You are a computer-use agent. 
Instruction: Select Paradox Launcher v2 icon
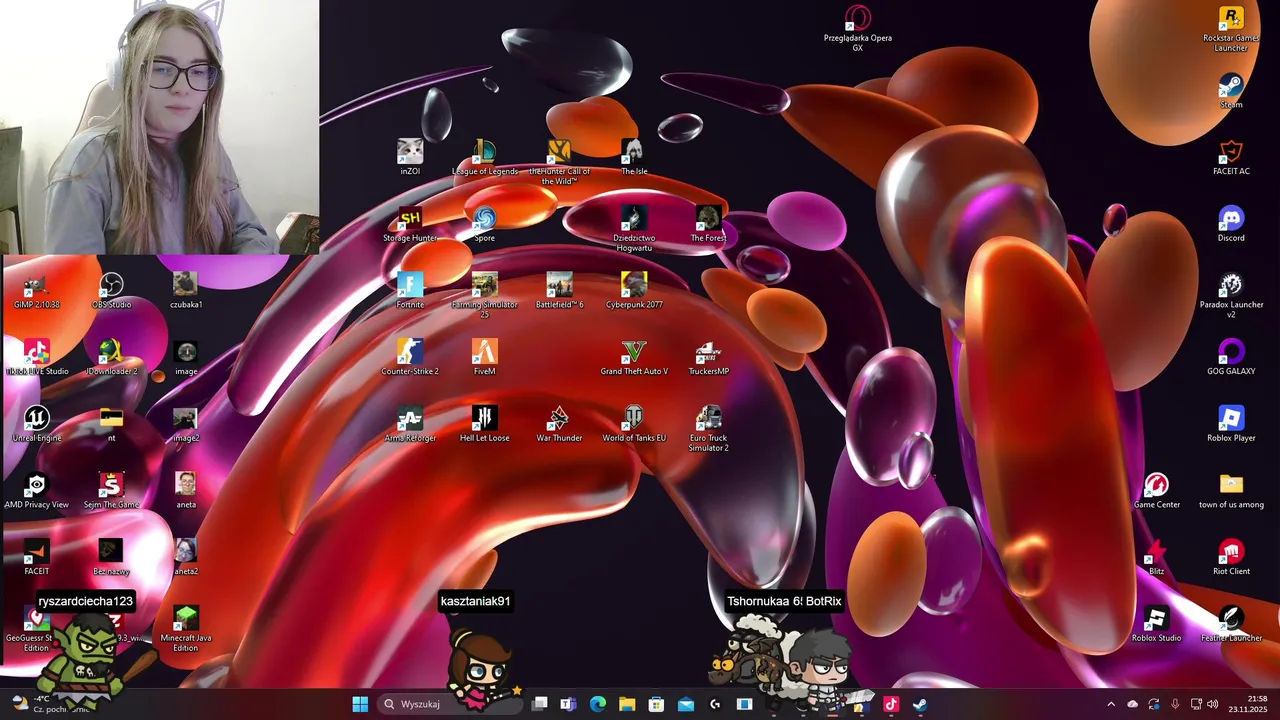click(1231, 296)
